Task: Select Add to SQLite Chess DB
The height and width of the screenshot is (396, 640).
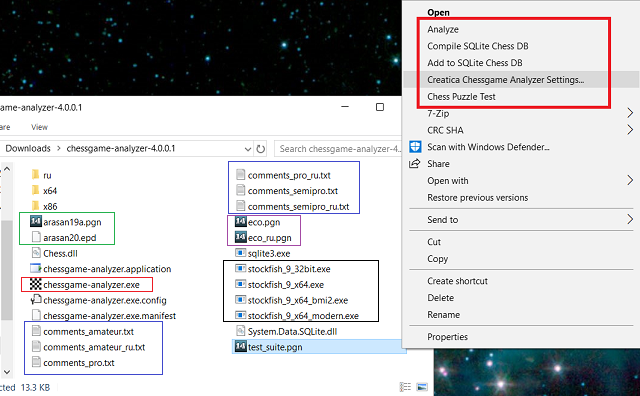Action: [475, 63]
